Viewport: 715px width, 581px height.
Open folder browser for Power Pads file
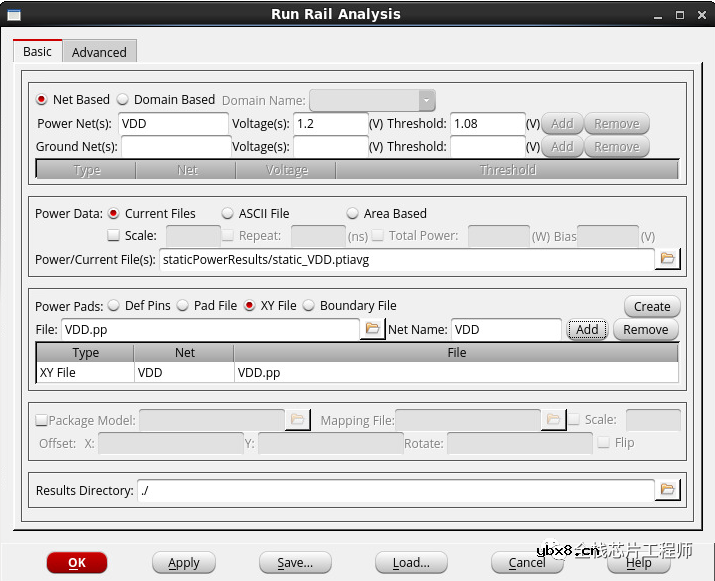pos(372,329)
